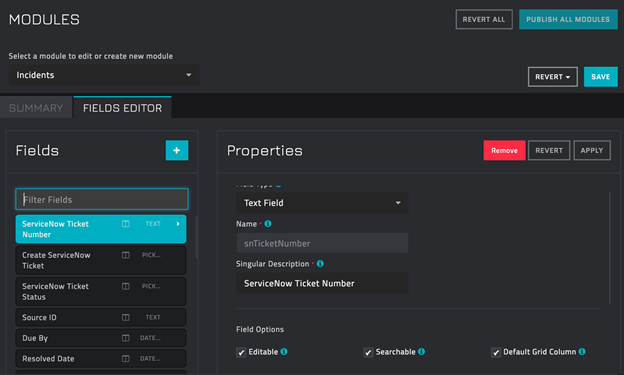Open info tooltip next to Name label
Screen dimensions: 624x375
point(268,224)
